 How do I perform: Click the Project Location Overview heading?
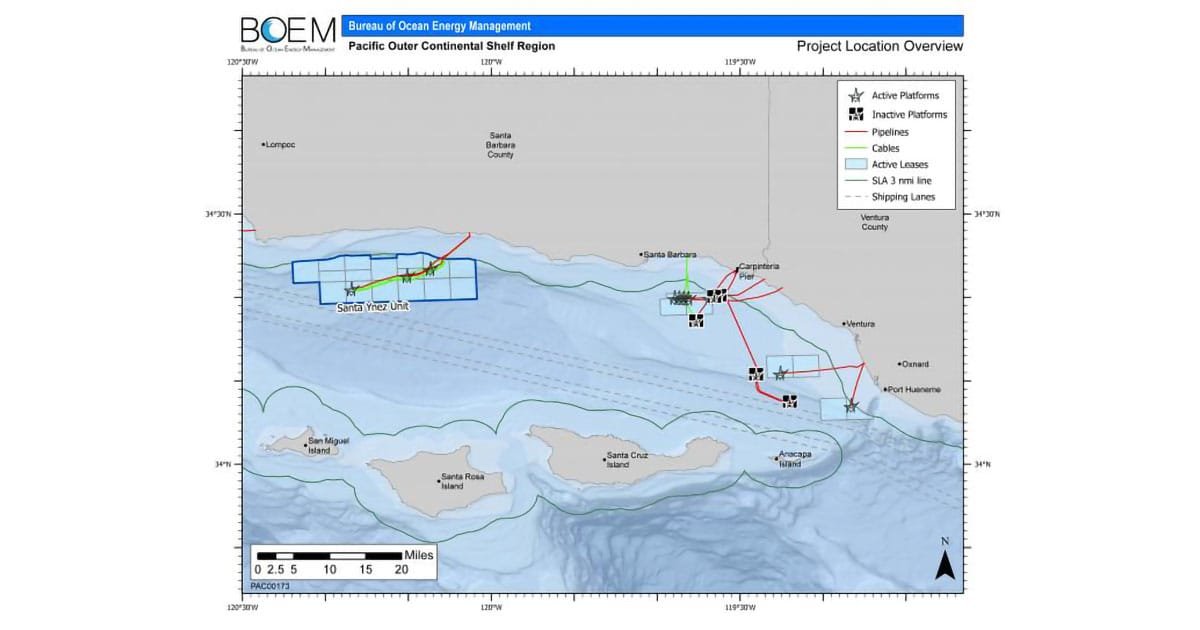point(879,46)
